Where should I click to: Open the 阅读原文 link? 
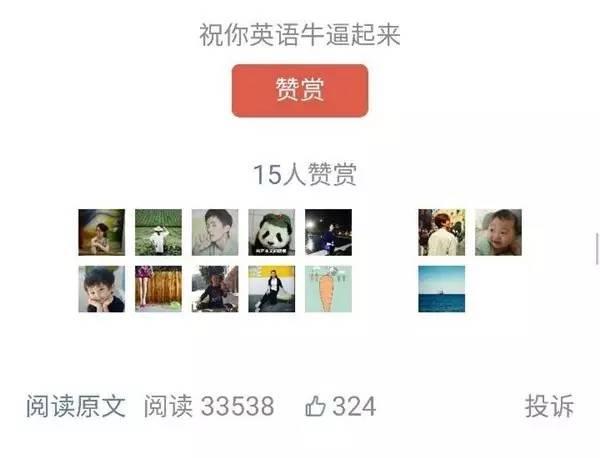[x=76, y=406]
